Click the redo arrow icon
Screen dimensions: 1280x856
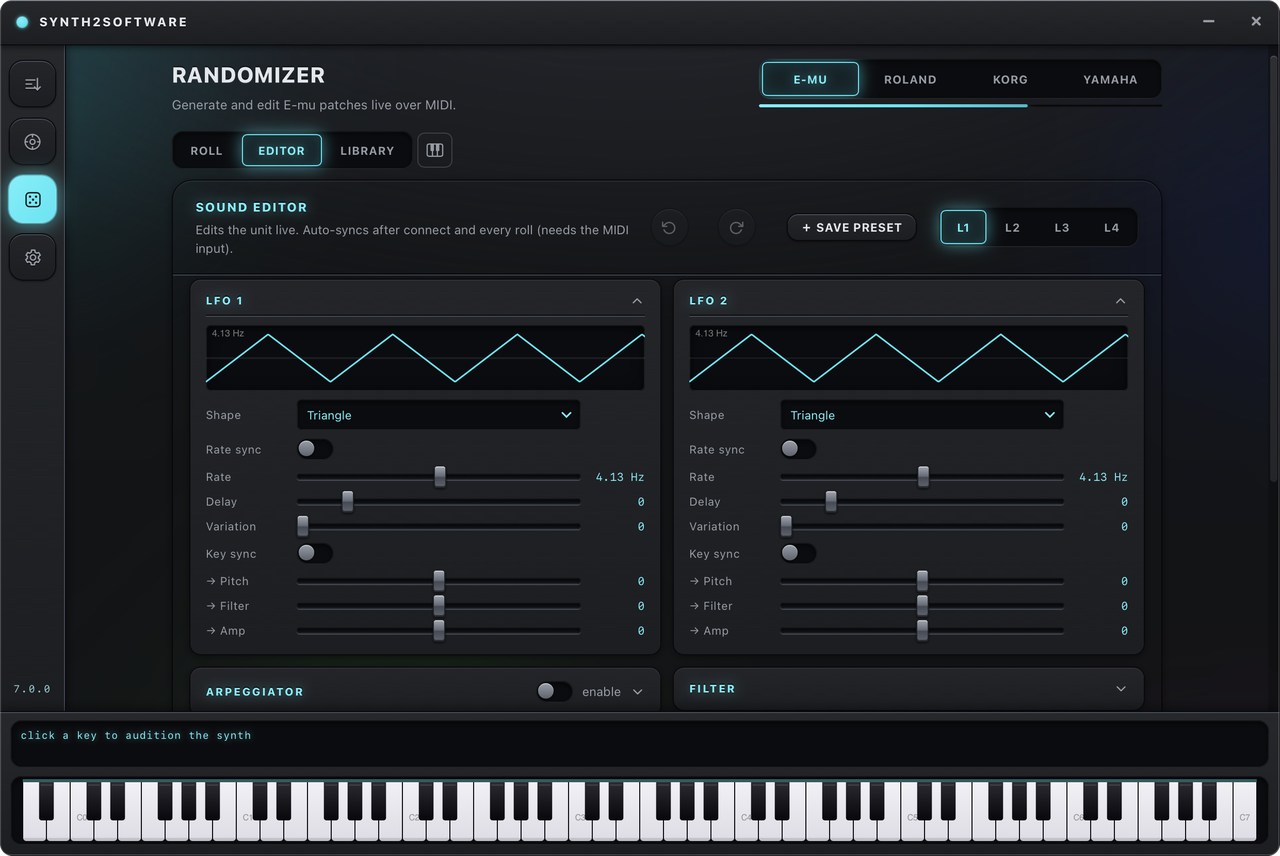click(736, 227)
